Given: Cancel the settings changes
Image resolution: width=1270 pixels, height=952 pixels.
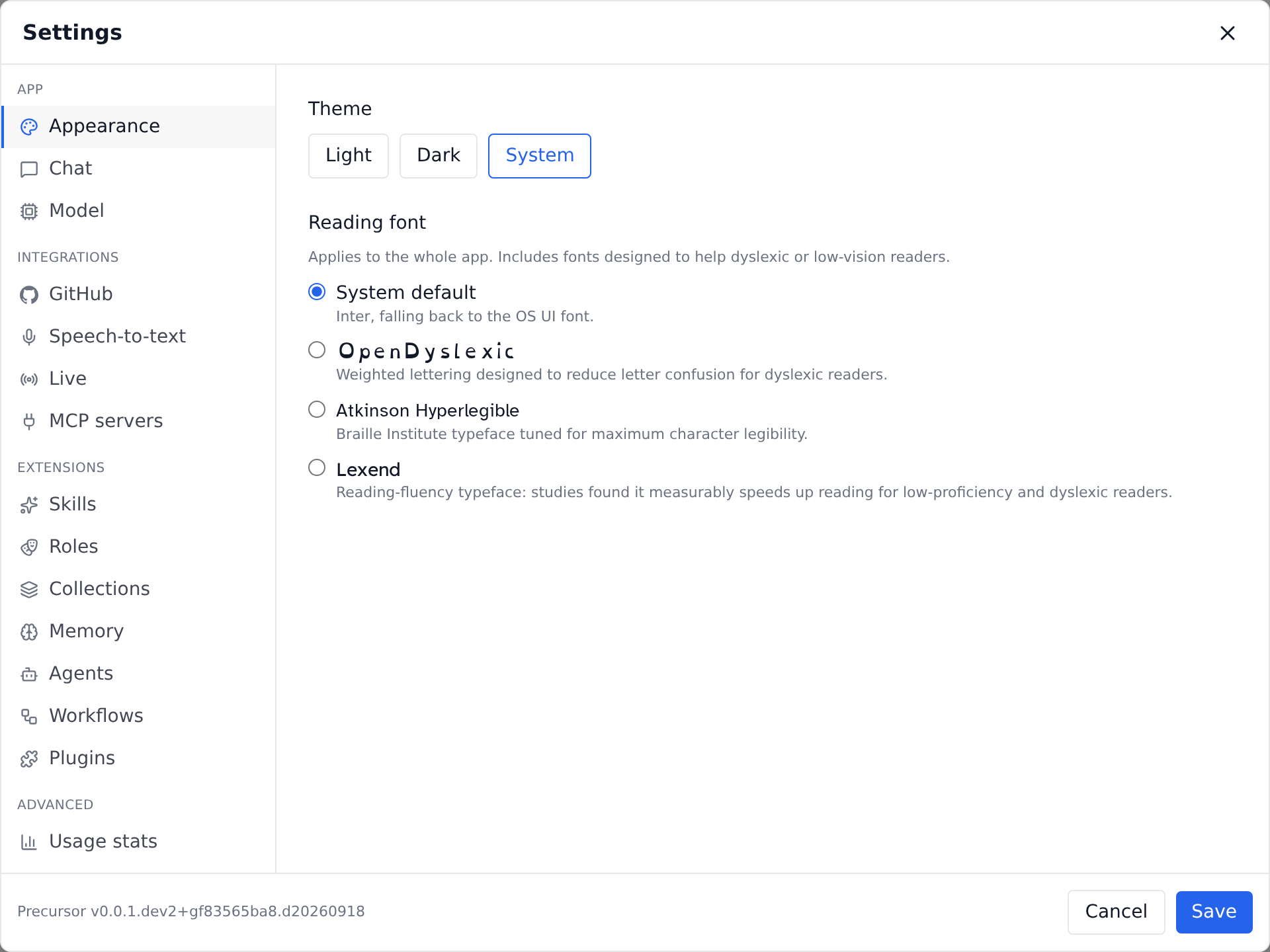Looking at the screenshot, I should pos(1117,912).
